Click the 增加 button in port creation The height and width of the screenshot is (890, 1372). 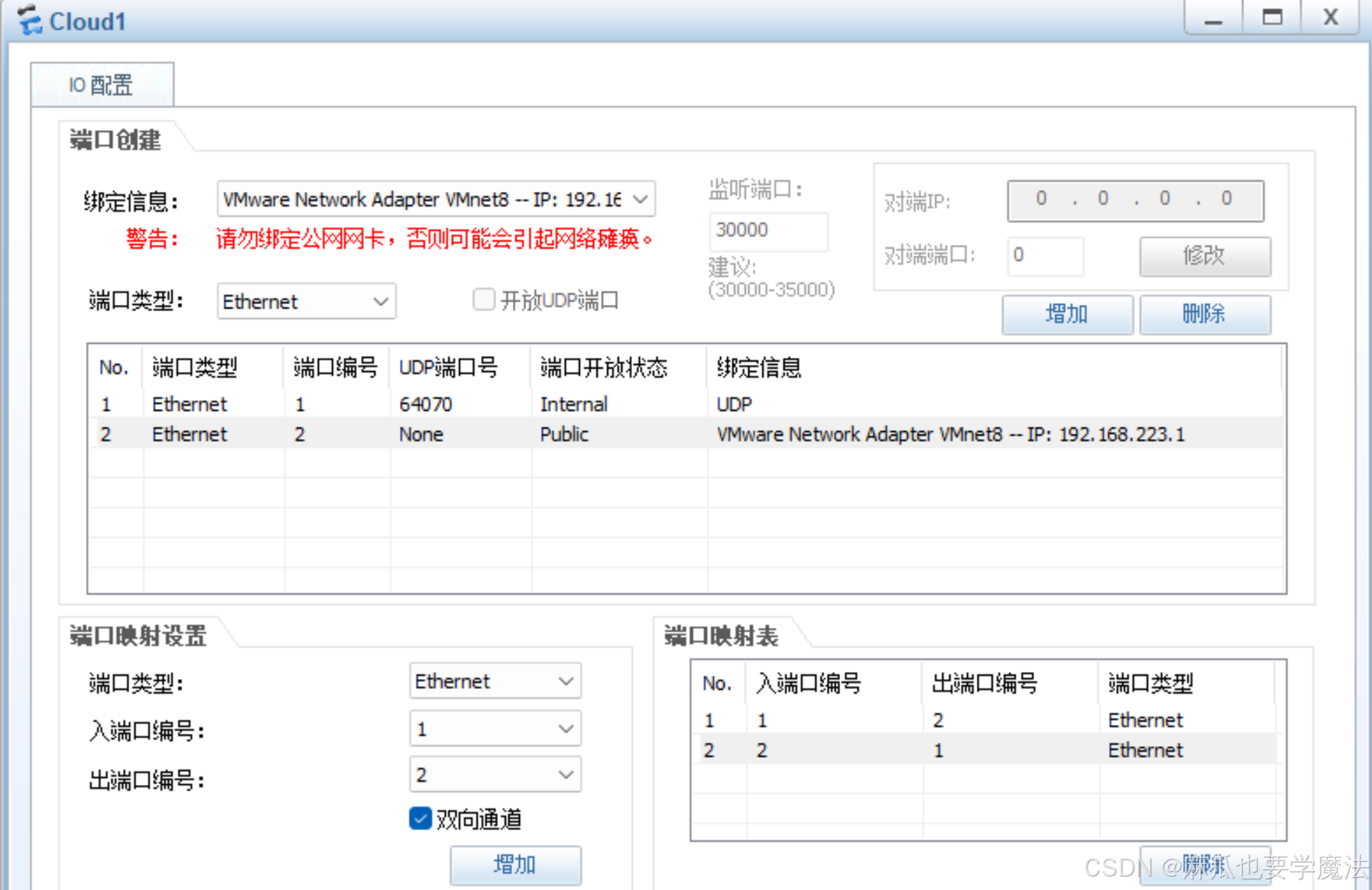coord(1067,314)
